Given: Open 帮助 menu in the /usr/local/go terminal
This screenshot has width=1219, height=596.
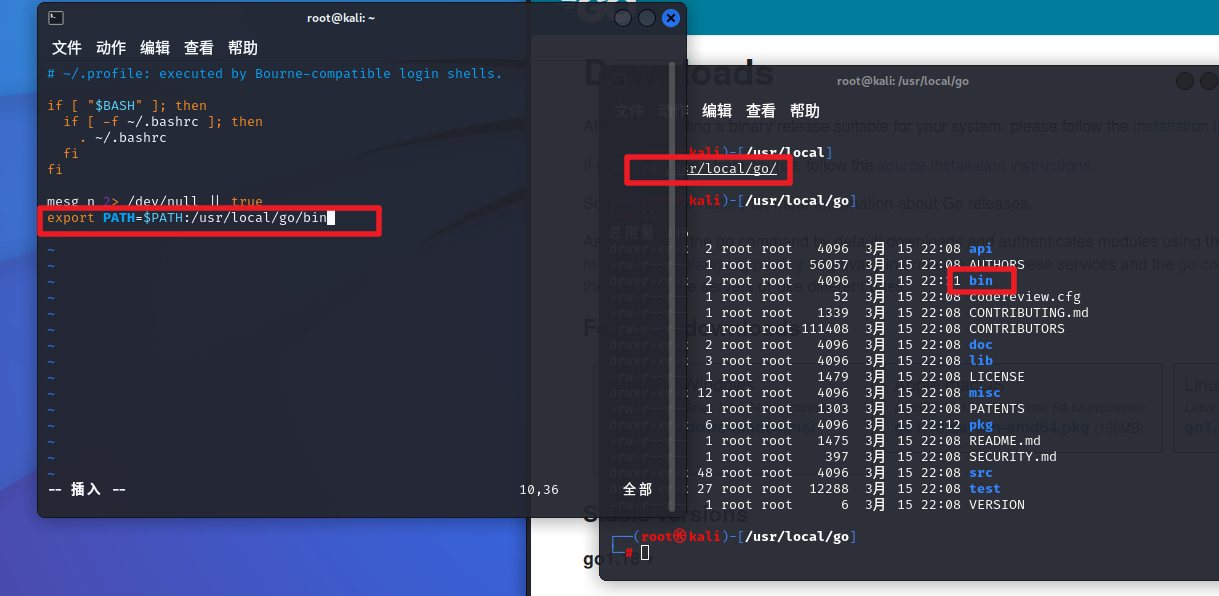Looking at the screenshot, I should coord(805,111).
